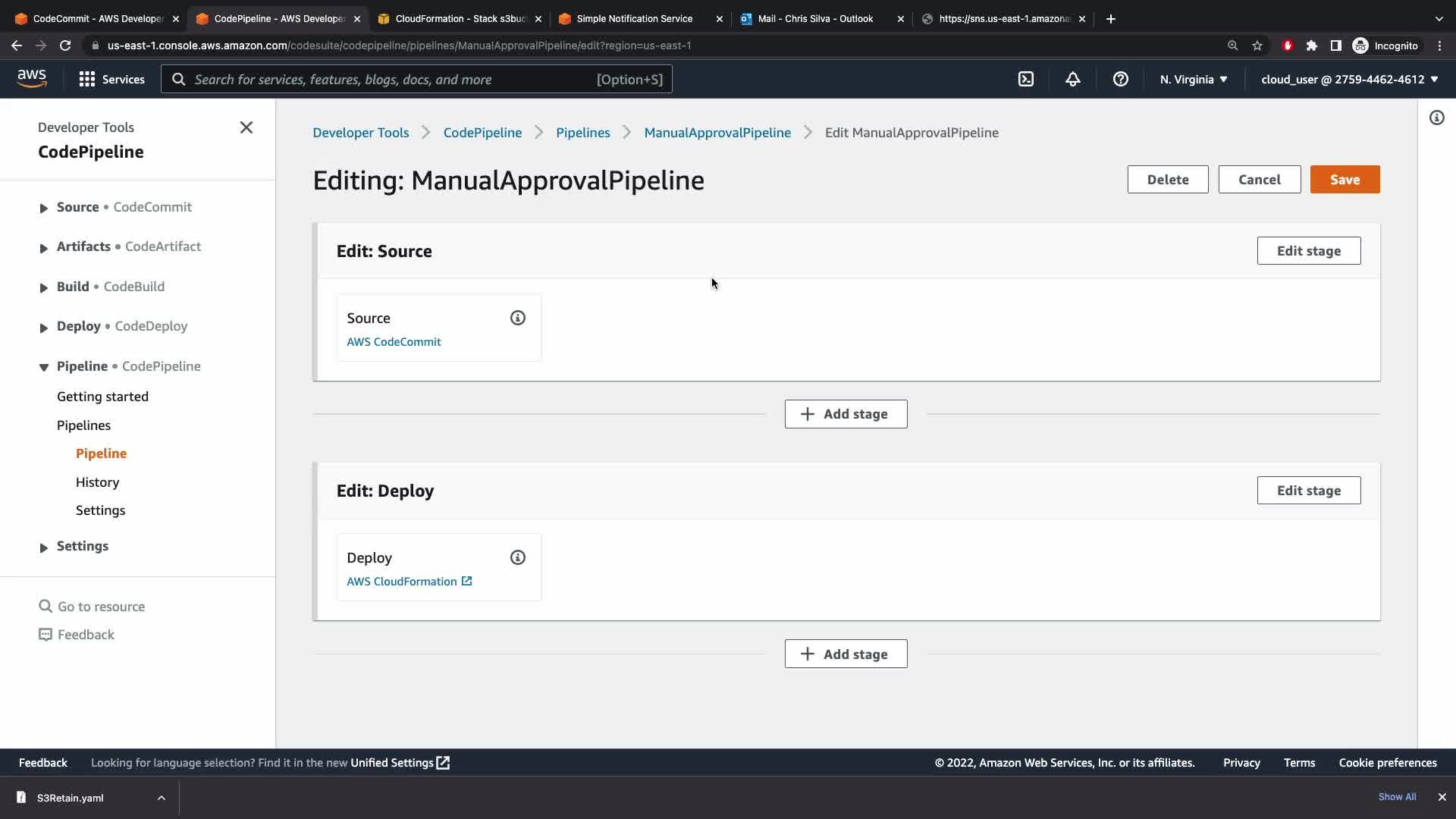1456x819 pixels.
Task: Click the AWS services search field
Action: pos(394,79)
